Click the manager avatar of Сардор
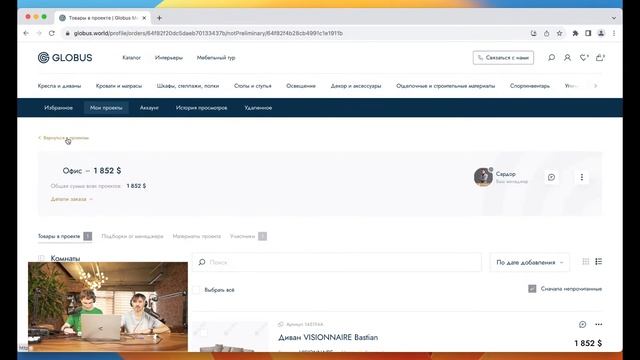The width and height of the screenshot is (640, 360). [x=483, y=177]
